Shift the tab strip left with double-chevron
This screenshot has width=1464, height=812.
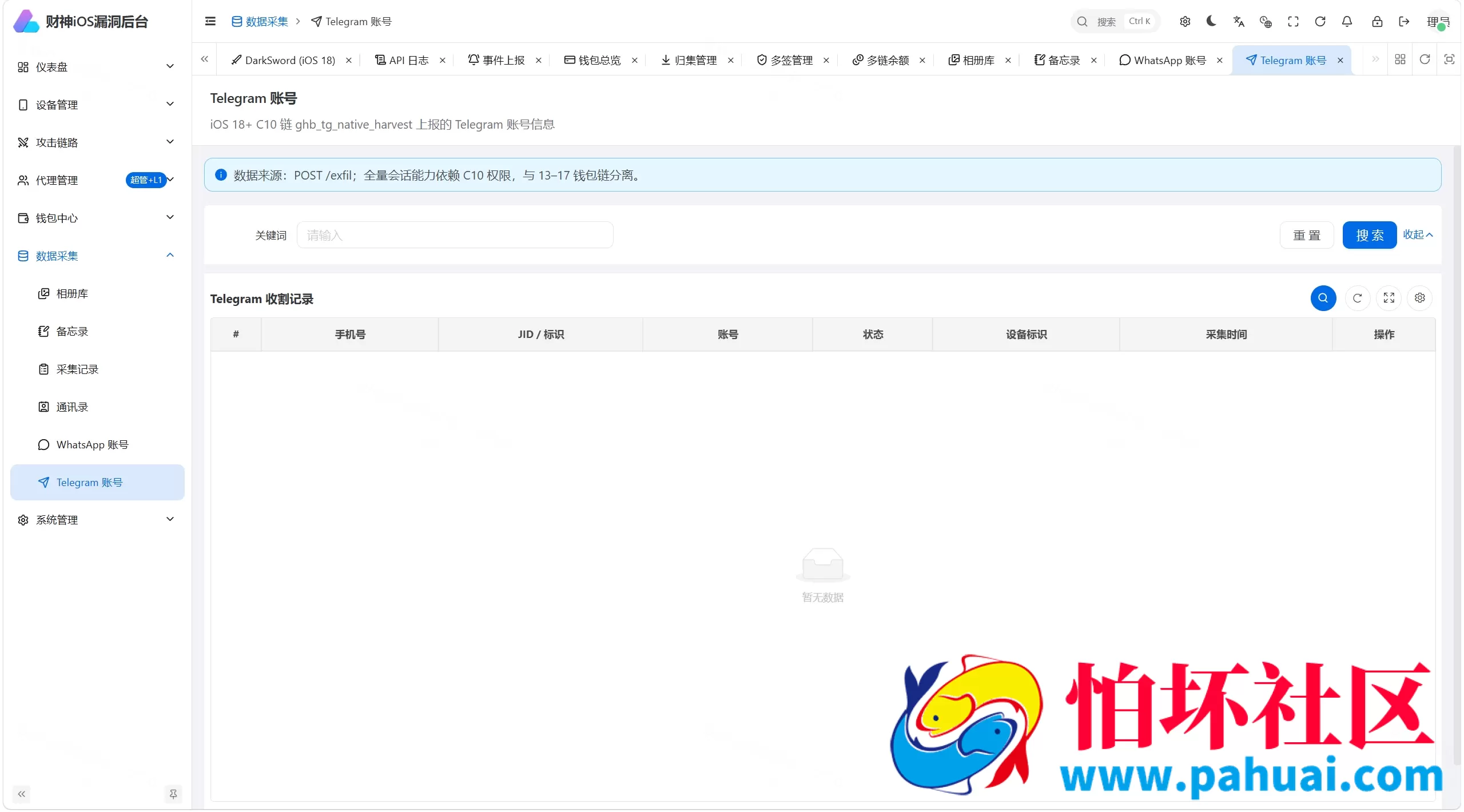(204, 59)
